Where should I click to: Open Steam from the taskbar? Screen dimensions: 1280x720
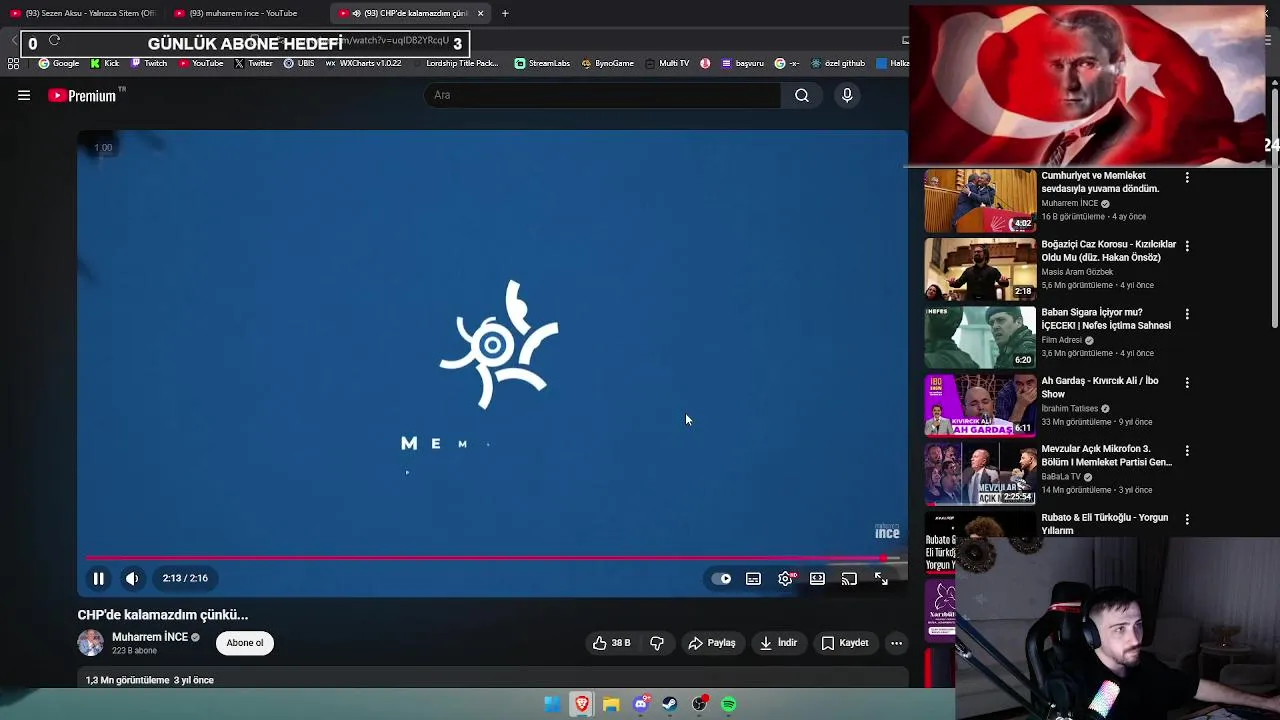(x=670, y=704)
